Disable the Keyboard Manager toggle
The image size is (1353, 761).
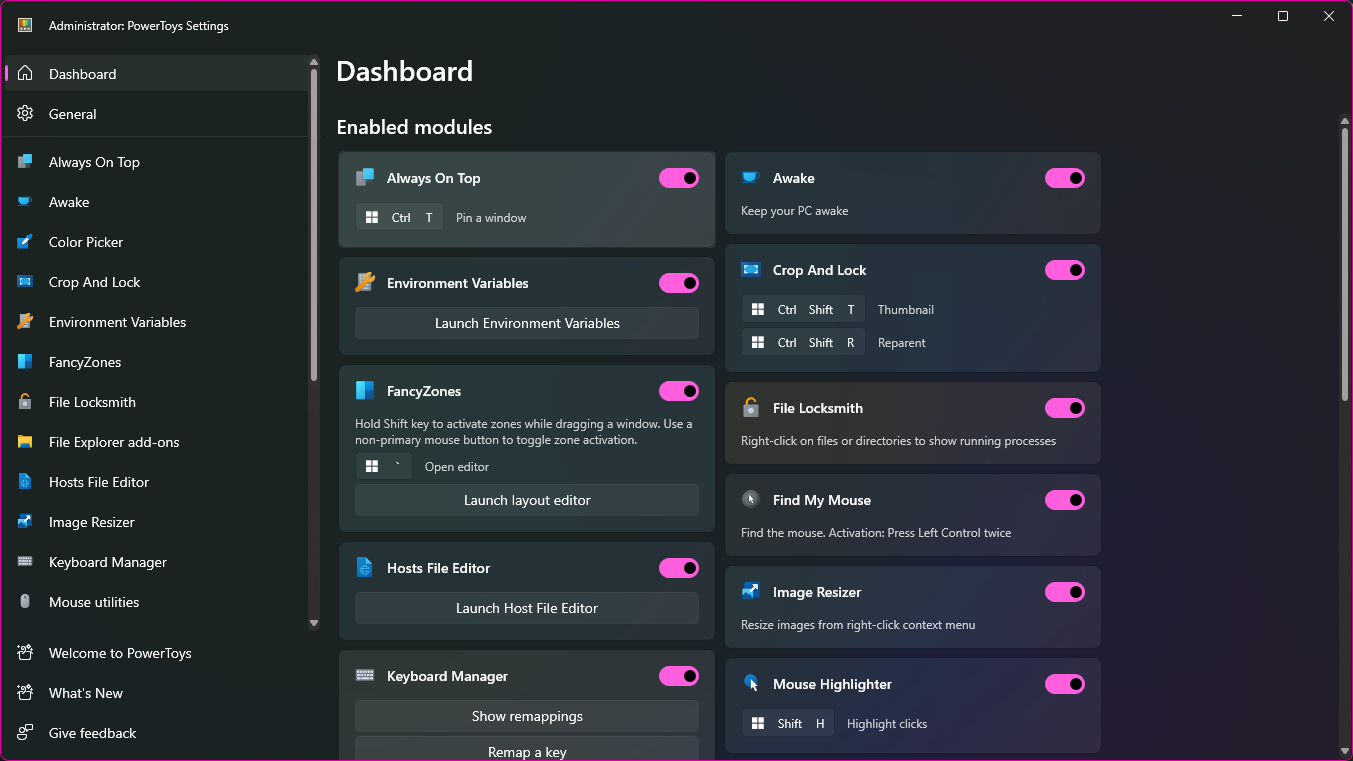679,676
